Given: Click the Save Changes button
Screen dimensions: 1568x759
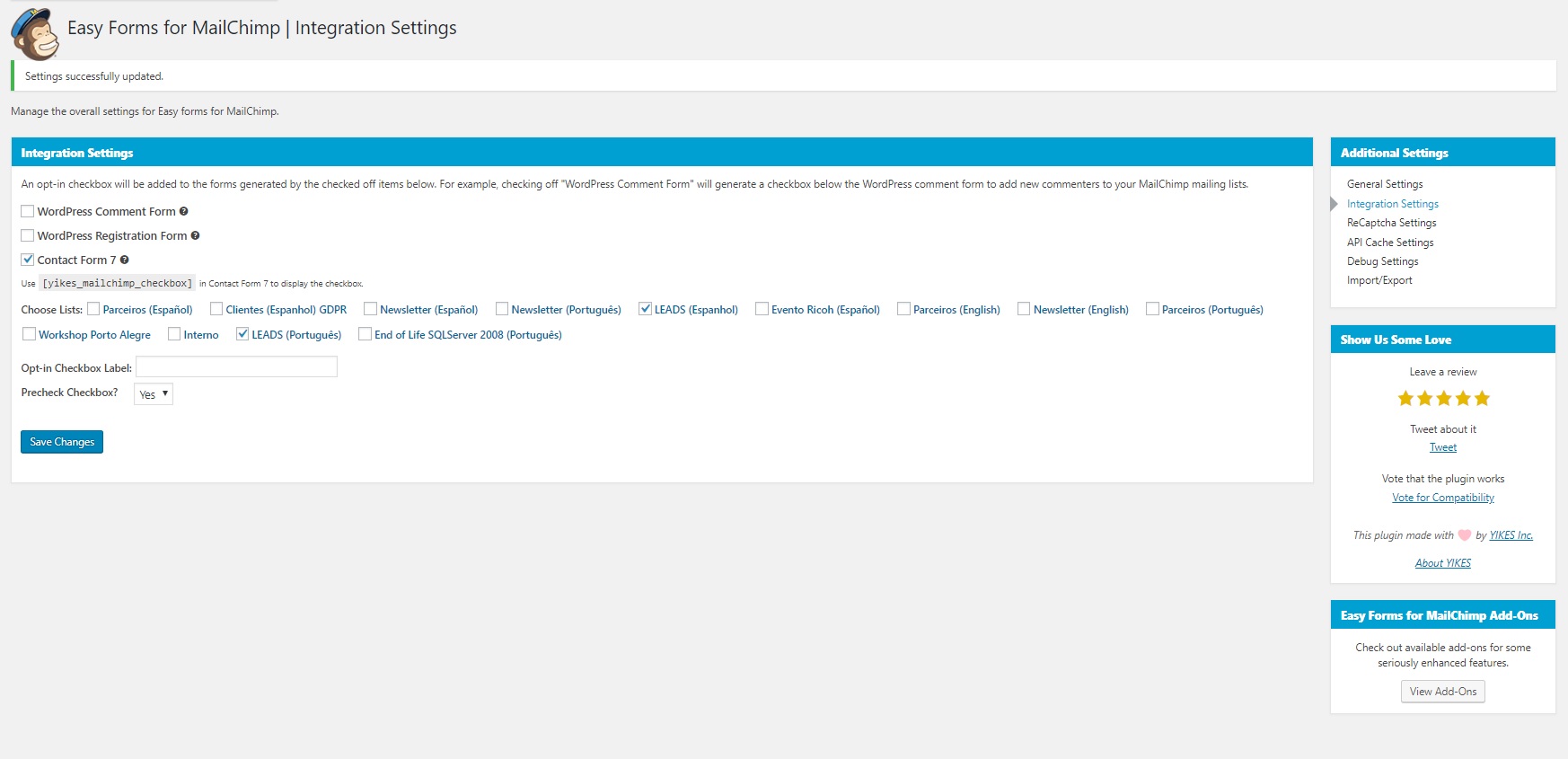Looking at the screenshot, I should point(62,442).
